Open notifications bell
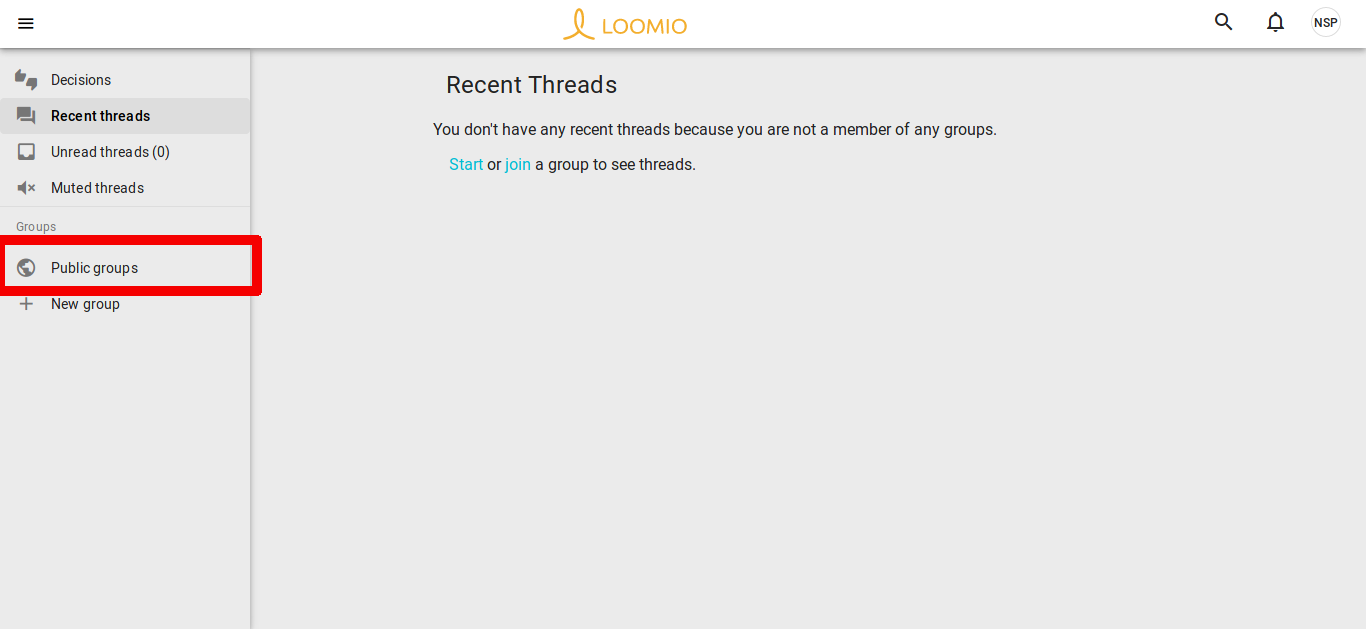Image resolution: width=1366 pixels, height=629 pixels. click(x=1275, y=22)
